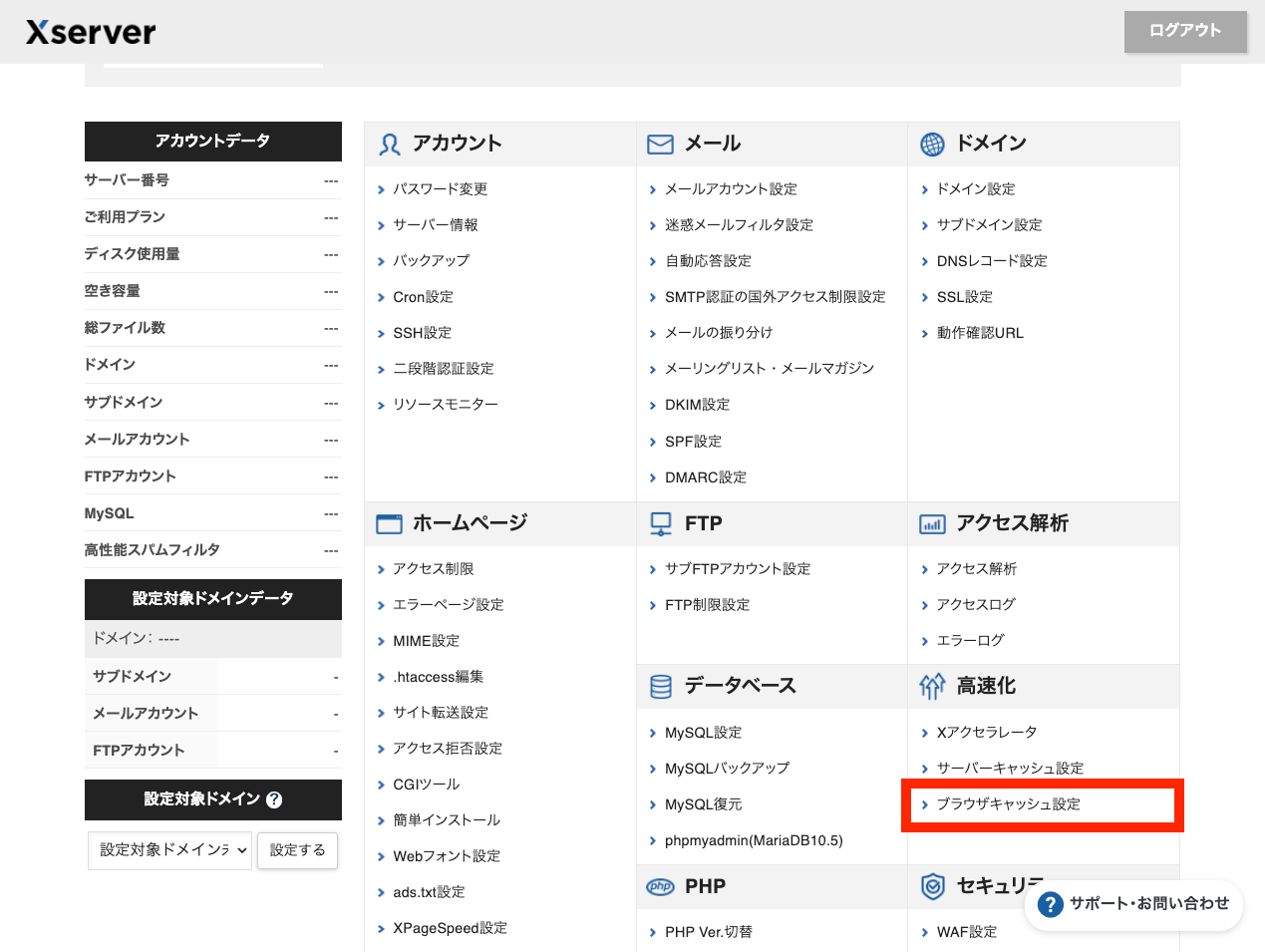Screen dimensions: 1265x952
Task: Open 動作確認URL
Action: tap(980, 333)
